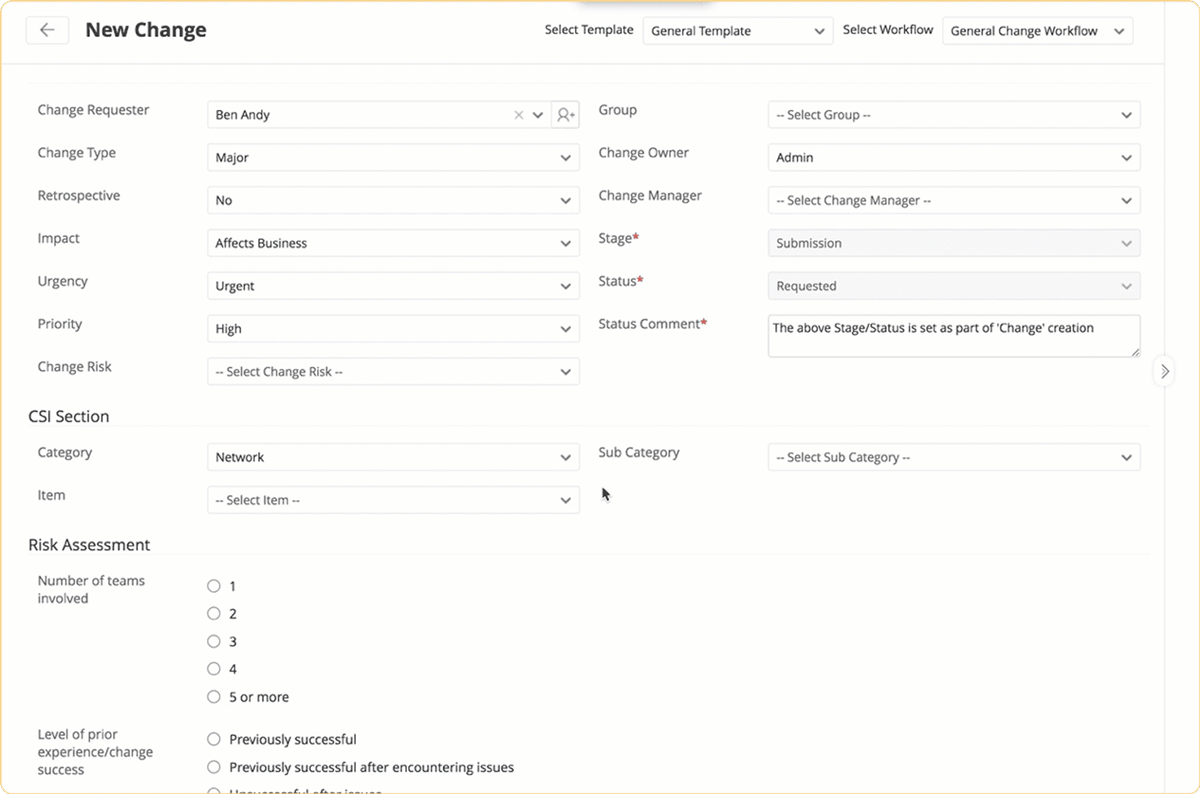
Task: Choose the 5 or more option
Action: coord(213,697)
